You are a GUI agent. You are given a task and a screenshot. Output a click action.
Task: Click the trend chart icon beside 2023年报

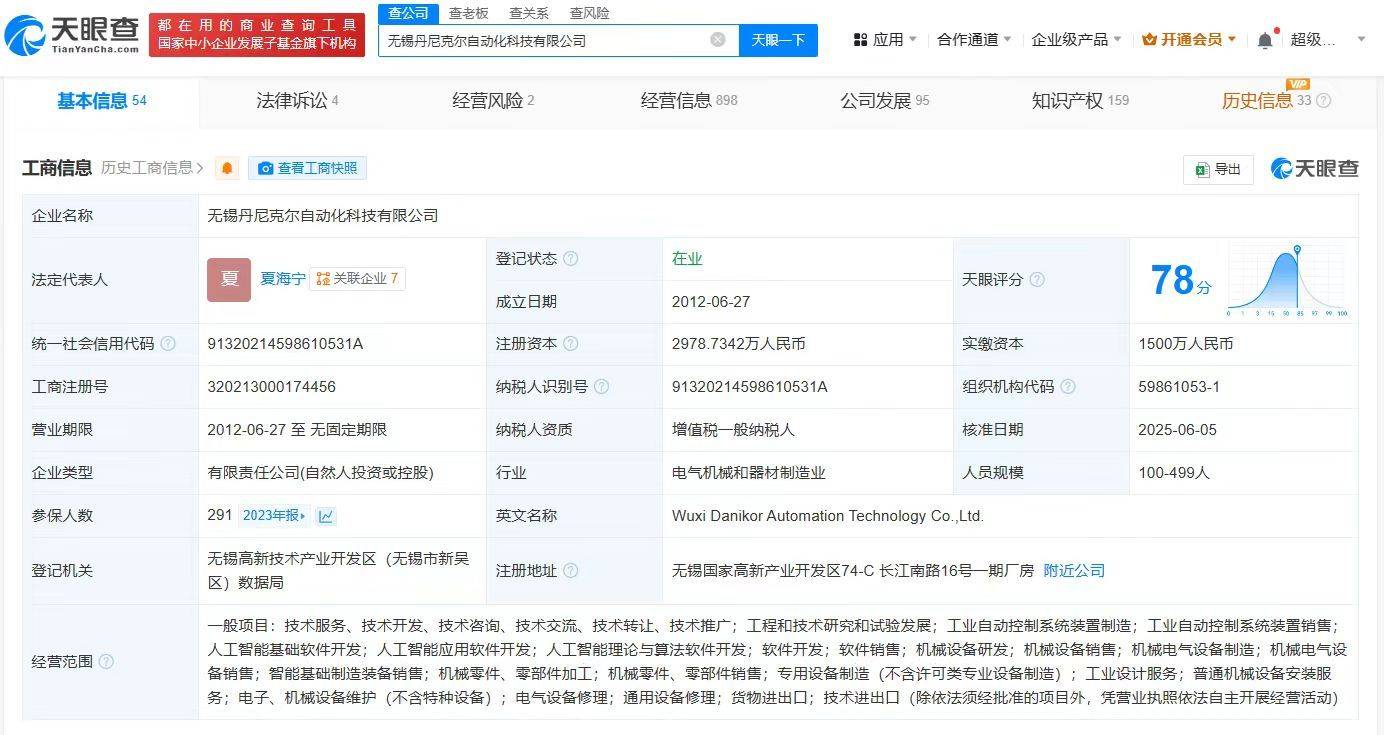tap(326, 516)
